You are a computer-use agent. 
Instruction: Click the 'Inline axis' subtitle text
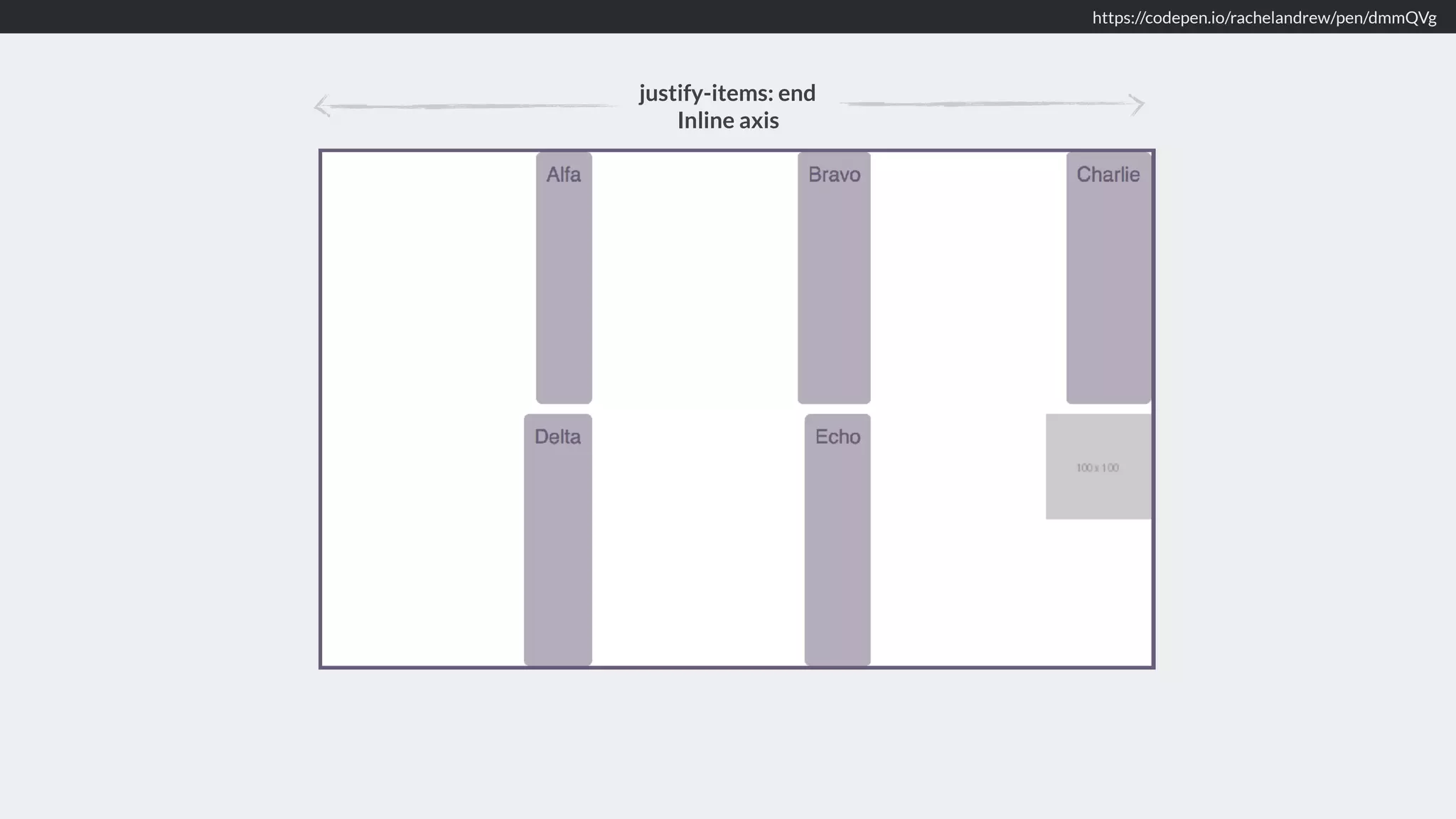click(x=727, y=120)
